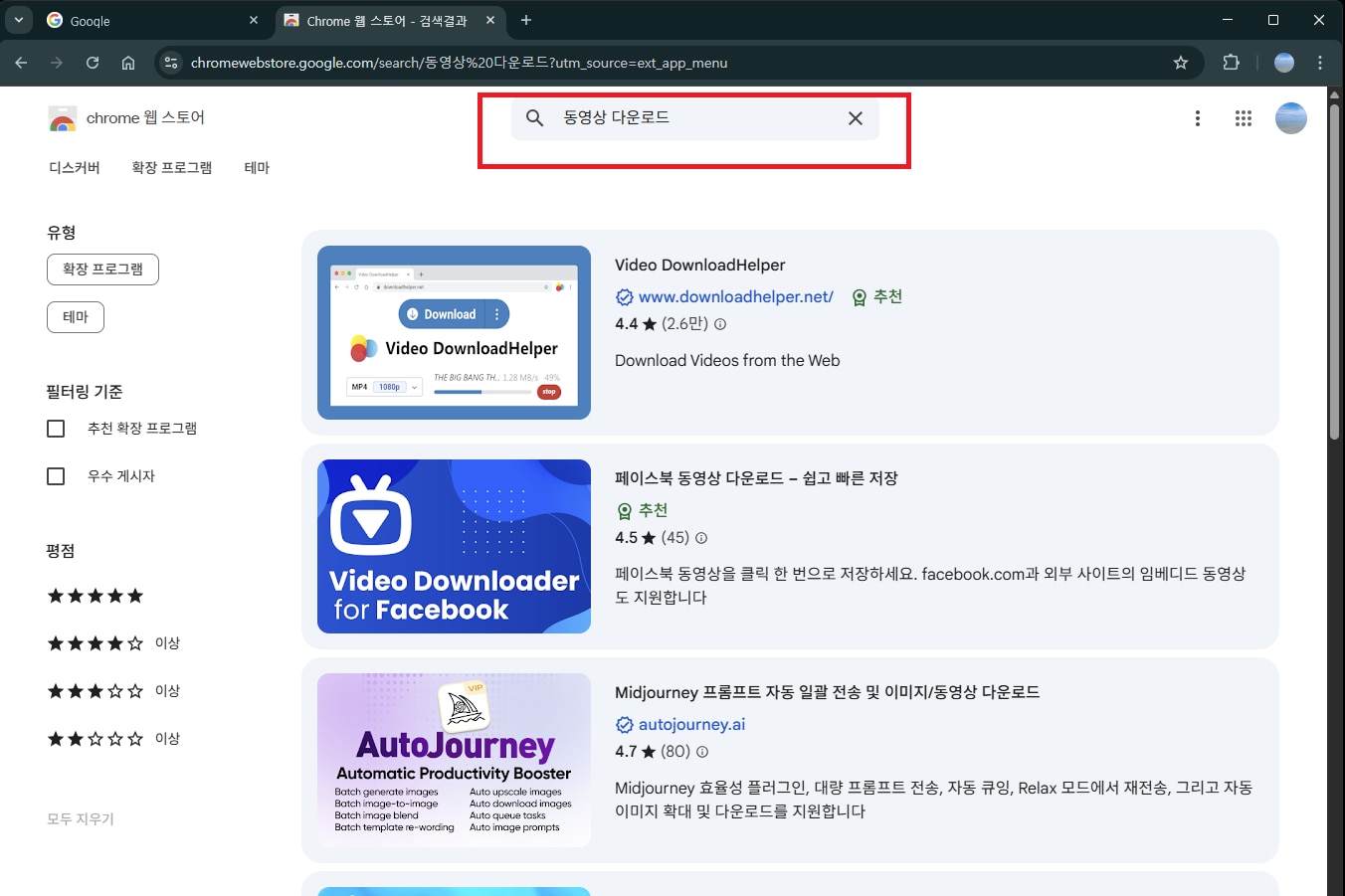Click the forward navigation arrow
This screenshot has width=1345, height=896.
click(x=57, y=63)
